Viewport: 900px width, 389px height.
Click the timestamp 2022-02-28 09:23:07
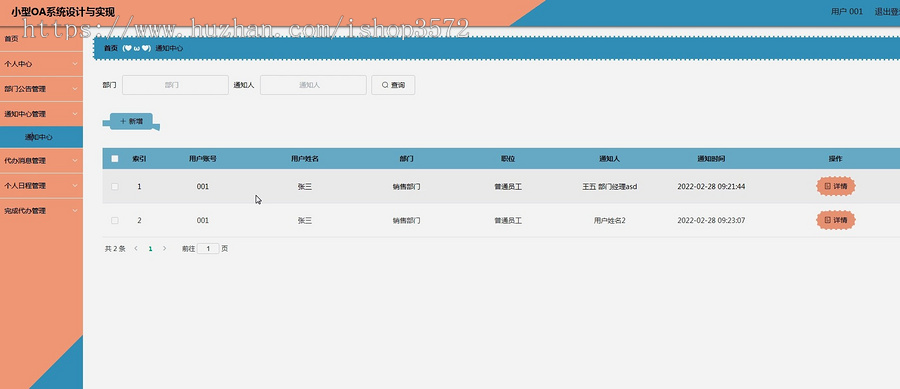click(x=711, y=220)
